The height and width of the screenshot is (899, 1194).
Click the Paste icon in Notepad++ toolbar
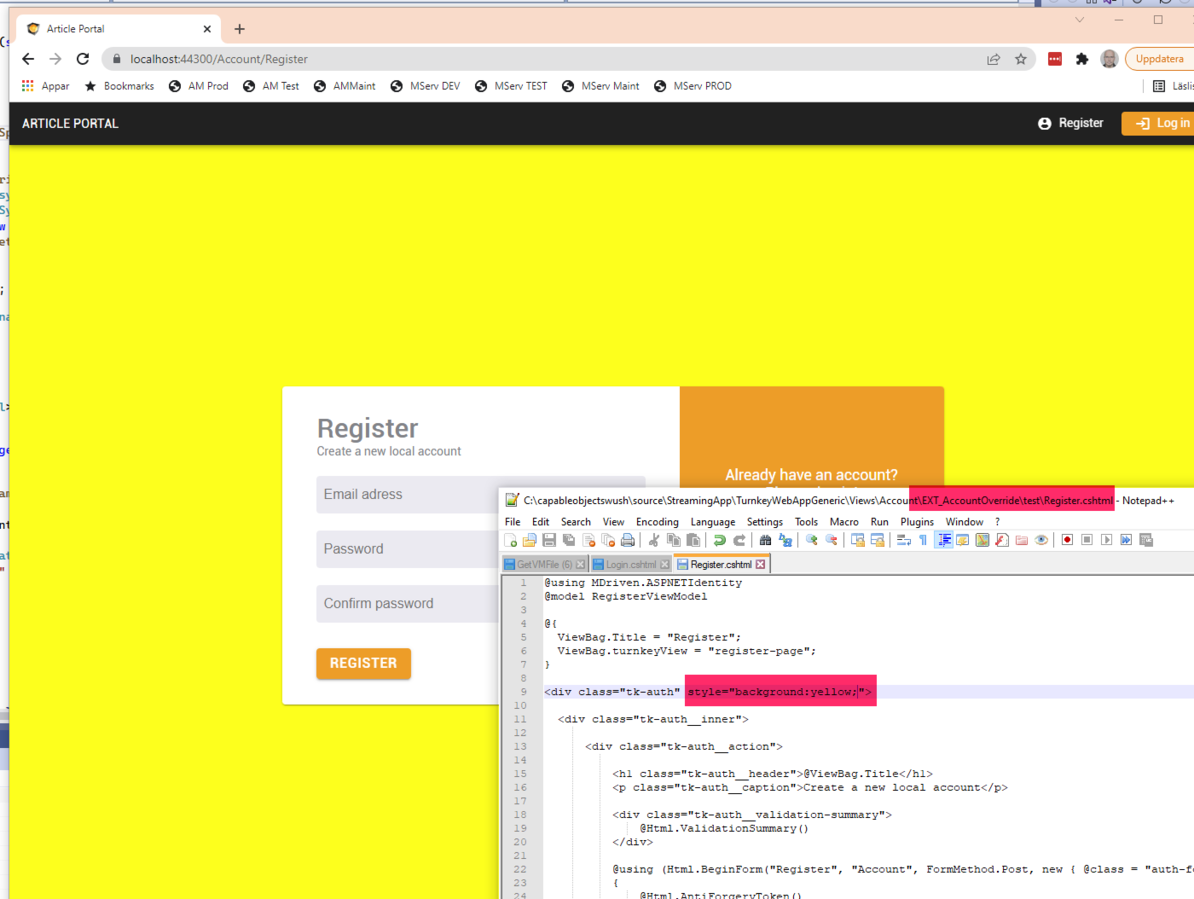693,540
